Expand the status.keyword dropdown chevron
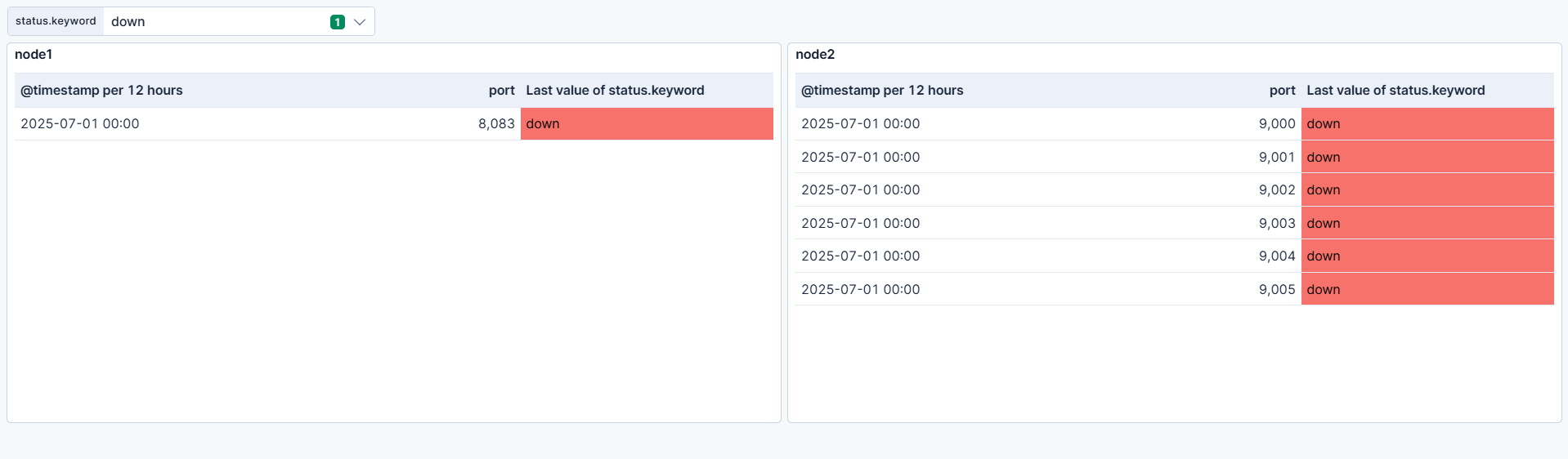The width and height of the screenshot is (1568, 459). (x=360, y=22)
